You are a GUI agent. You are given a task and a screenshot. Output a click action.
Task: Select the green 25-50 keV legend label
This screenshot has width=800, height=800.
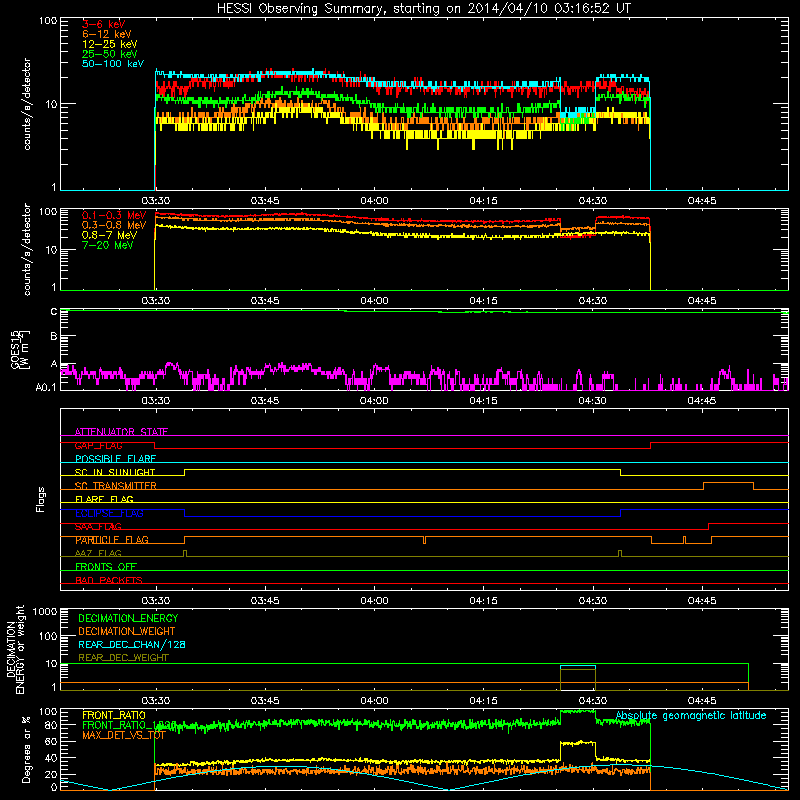(x=109, y=54)
